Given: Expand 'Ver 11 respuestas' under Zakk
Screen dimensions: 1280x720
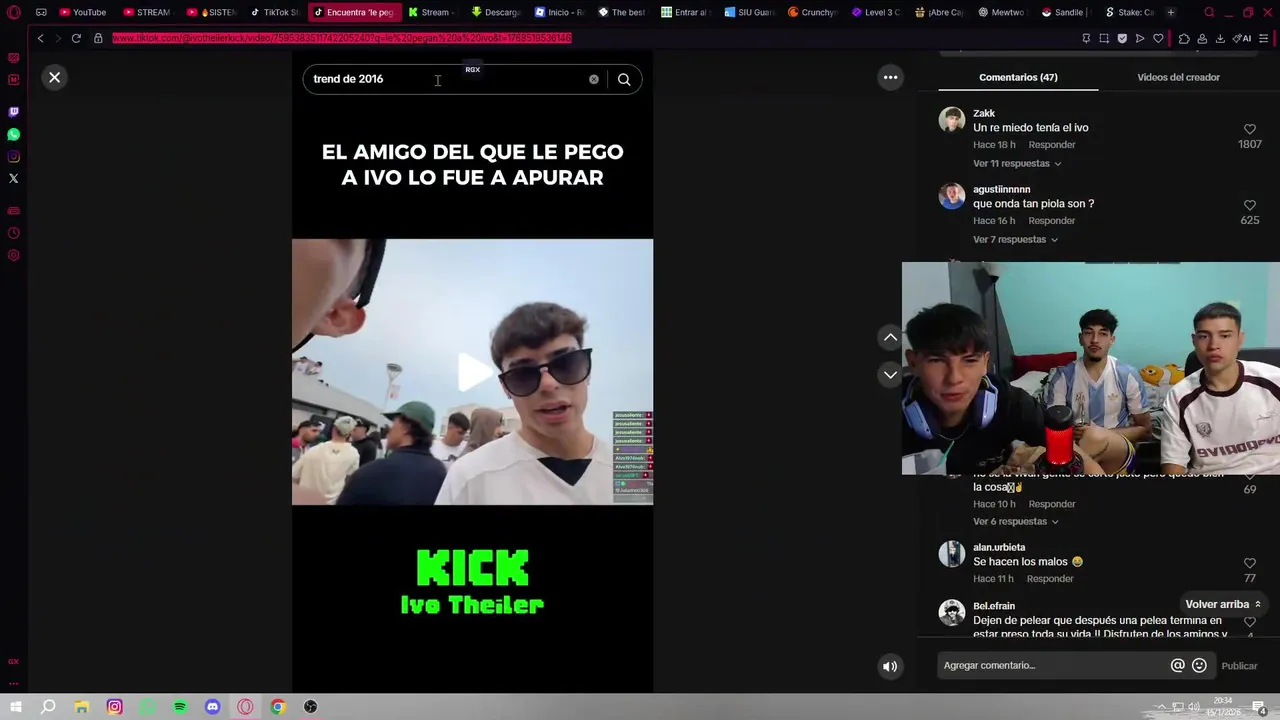Looking at the screenshot, I should (1016, 163).
